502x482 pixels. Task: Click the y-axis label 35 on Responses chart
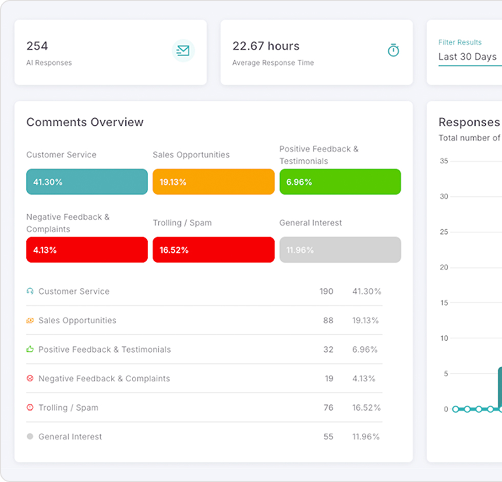click(x=444, y=161)
